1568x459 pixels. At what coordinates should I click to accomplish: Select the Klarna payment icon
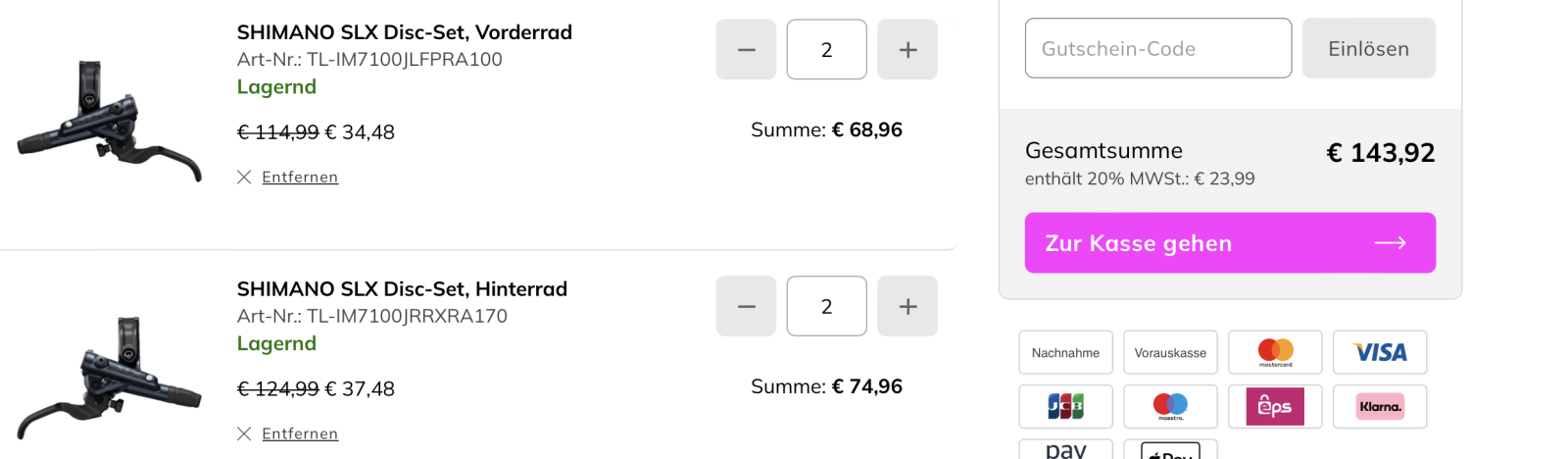pyautogui.click(x=1380, y=406)
